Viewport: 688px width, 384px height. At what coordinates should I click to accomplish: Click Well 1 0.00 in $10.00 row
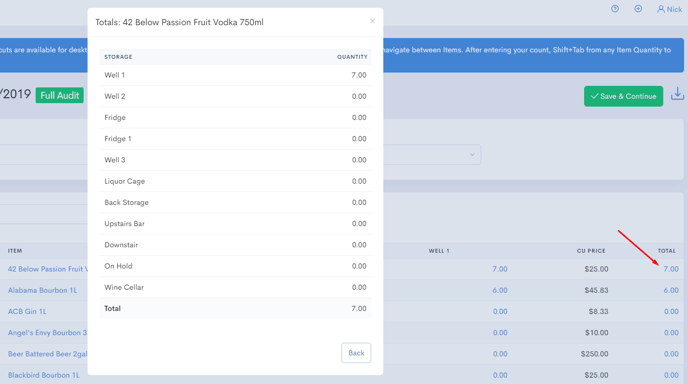[500, 333]
